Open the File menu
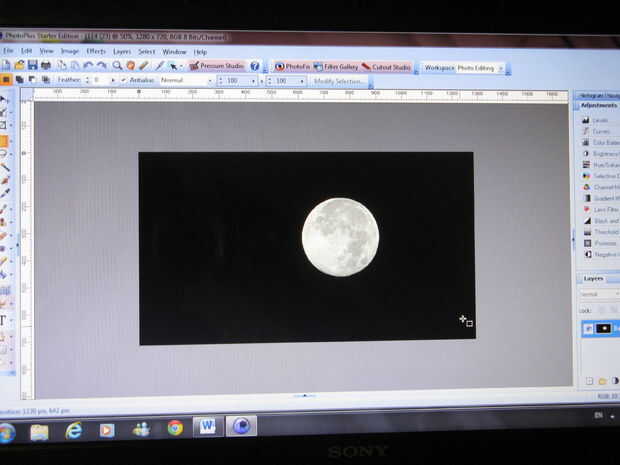This screenshot has width=620, height=465. tap(8, 51)
